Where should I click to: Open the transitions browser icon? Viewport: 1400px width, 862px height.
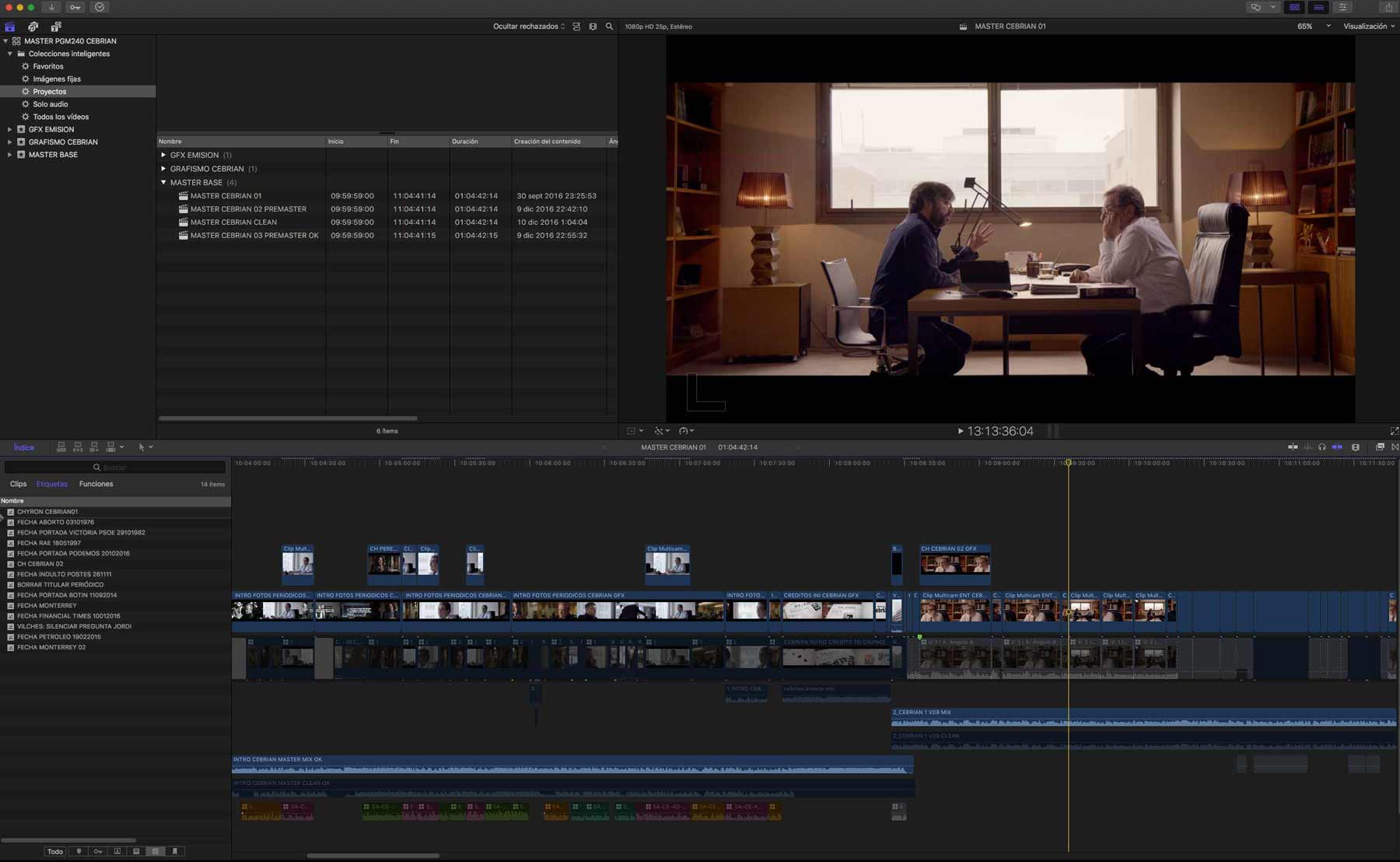[x=1395, y=447]
